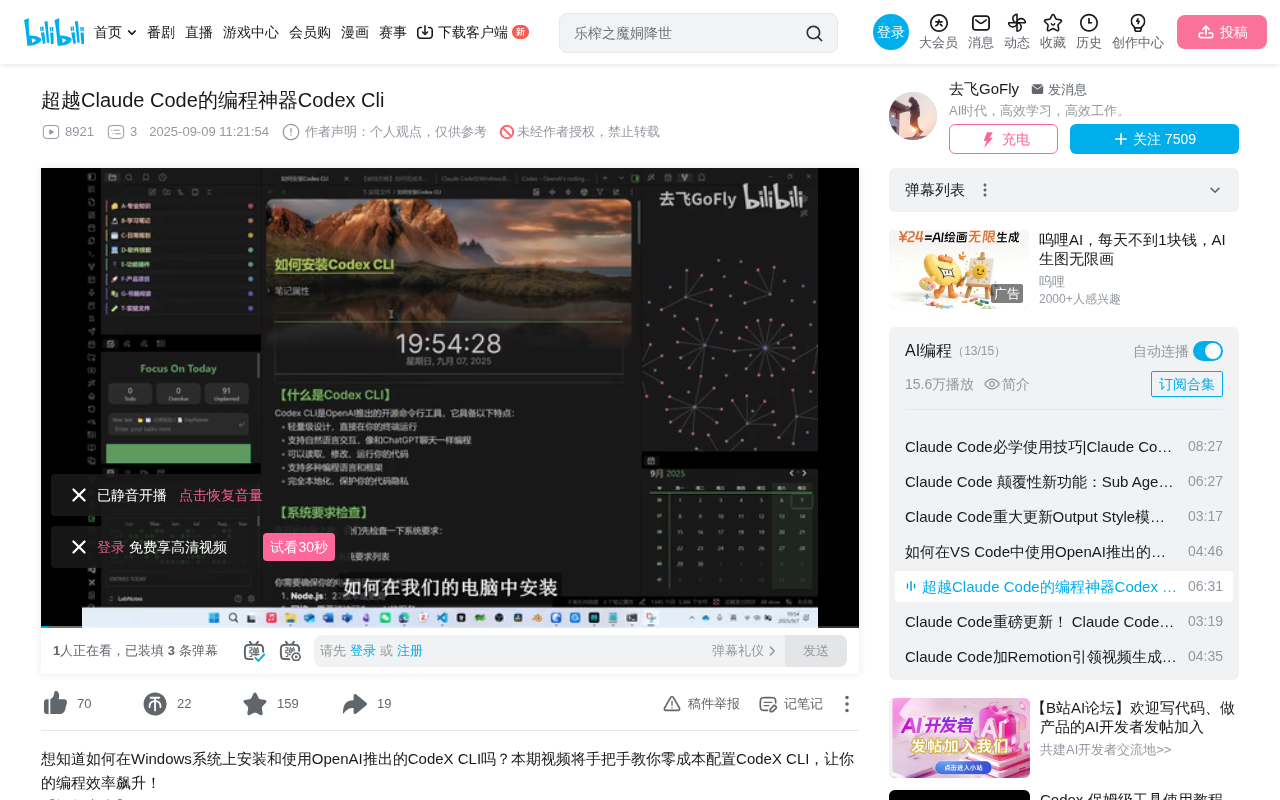The width and height of the screenshot is (1280, 800).
Task: Click 登录 link in danmaku input bar
Action: [363, 651]
